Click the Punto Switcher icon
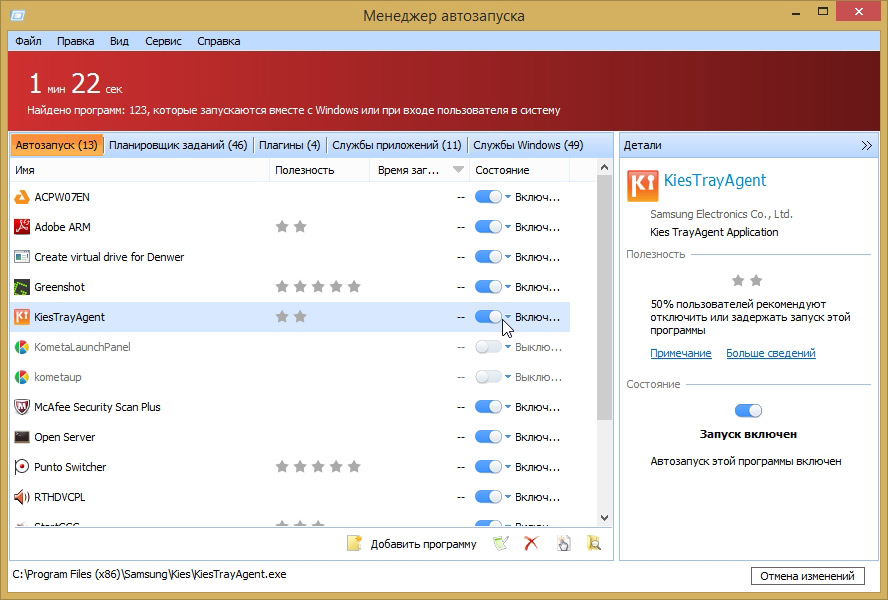Image resolution: width=888 pixels, height=600 pixels. pyautogui.click(x=22, y=467)
